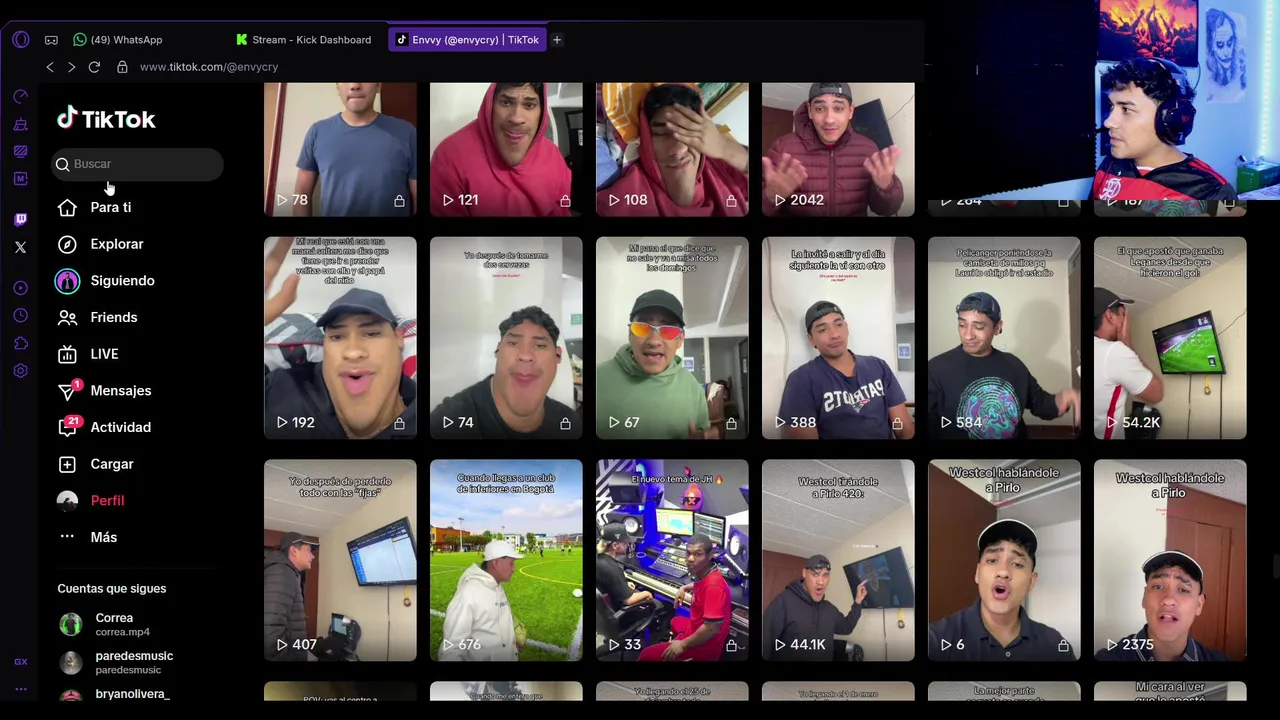The width and height of the screenshot is (1280, 720).
Task: Open the M mods icon in sidebar
Action: point(21,178)
